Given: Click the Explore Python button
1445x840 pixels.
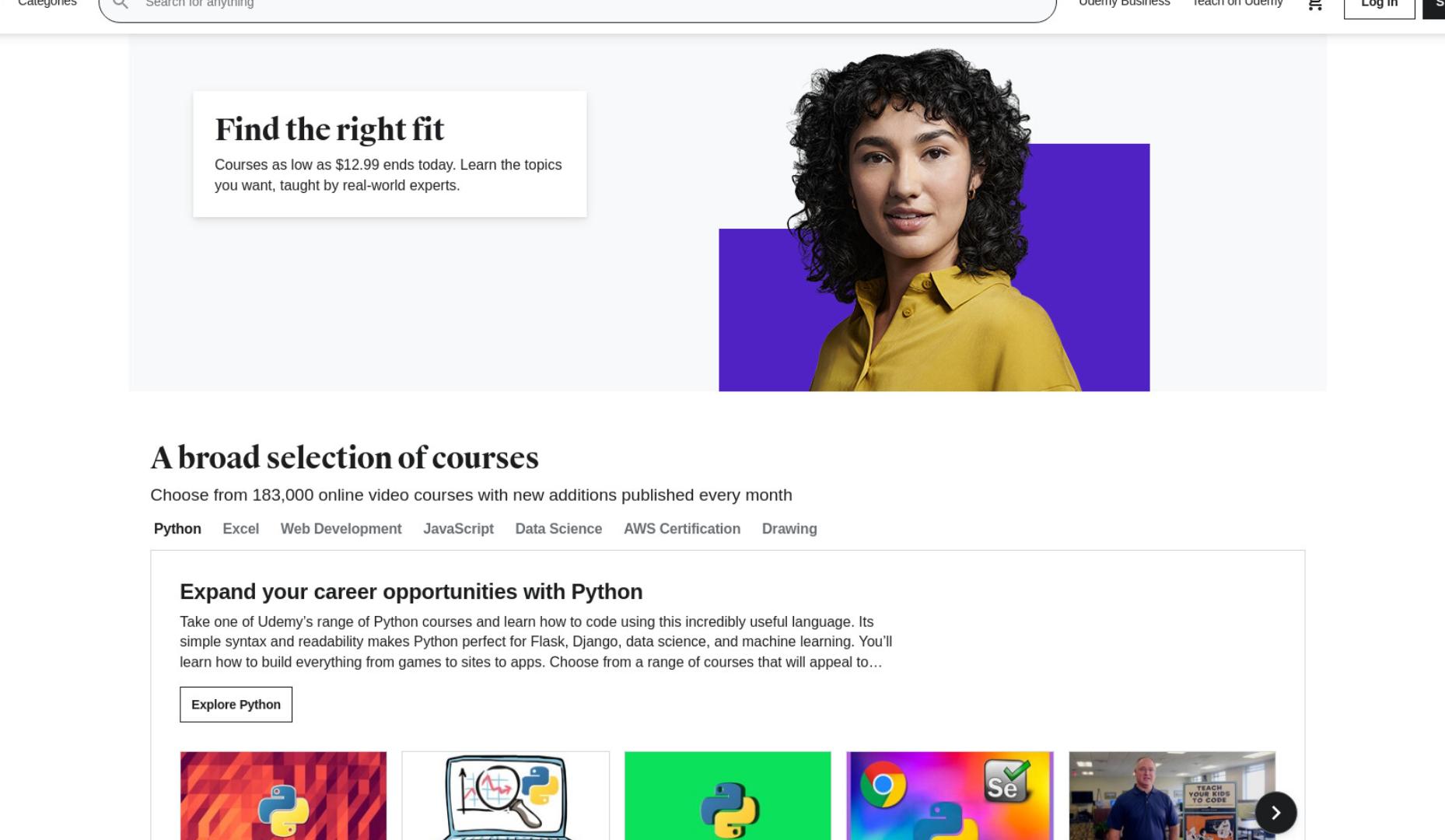Looking at the screenshot, I should coord(236,705).
